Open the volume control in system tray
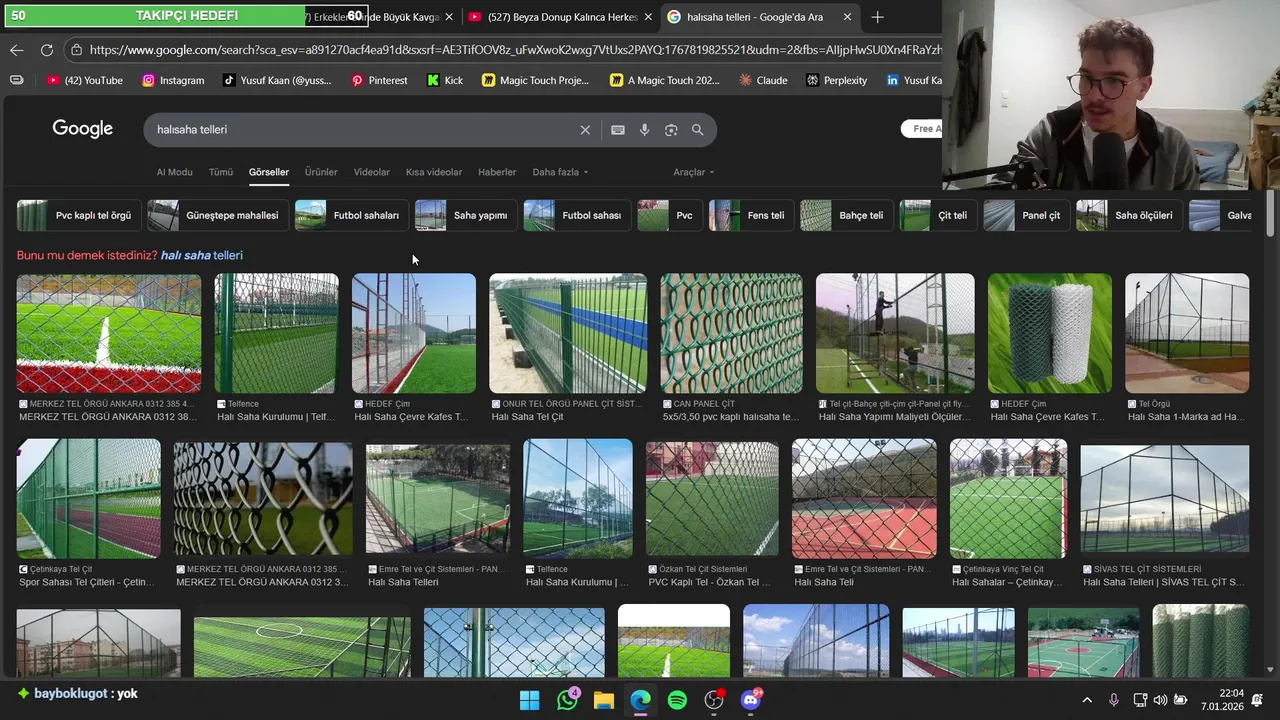Screen dimensions: 1280x720 (x=1160, y=700)
